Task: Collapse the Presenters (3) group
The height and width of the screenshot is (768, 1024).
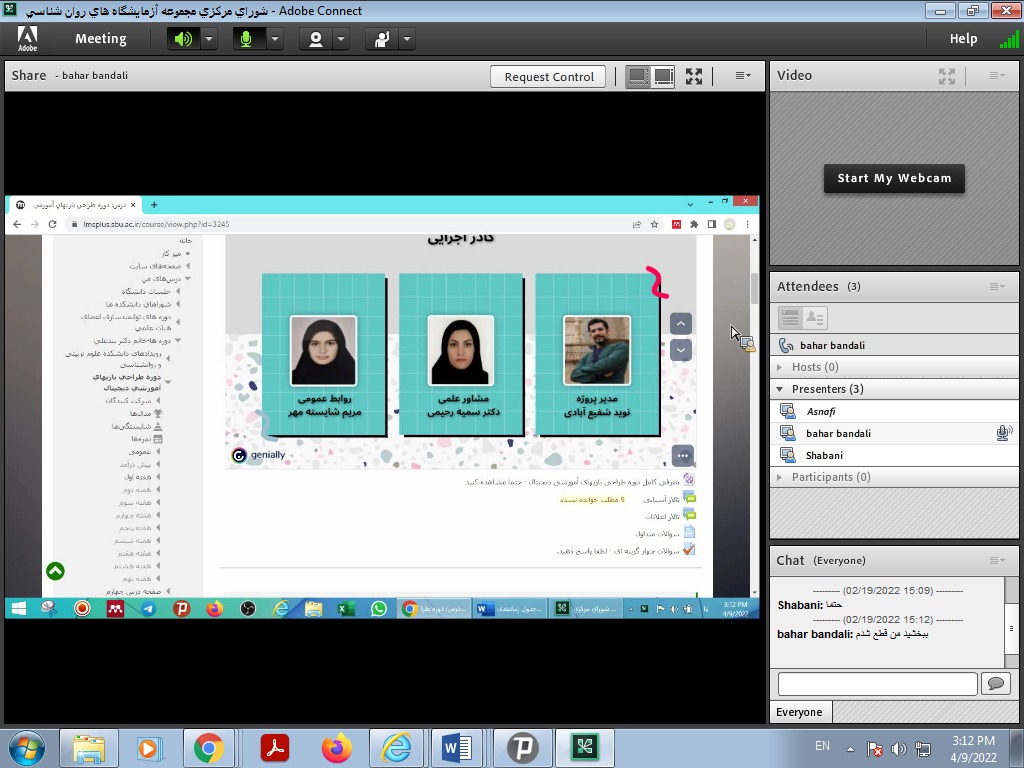Action: point(780,389)
